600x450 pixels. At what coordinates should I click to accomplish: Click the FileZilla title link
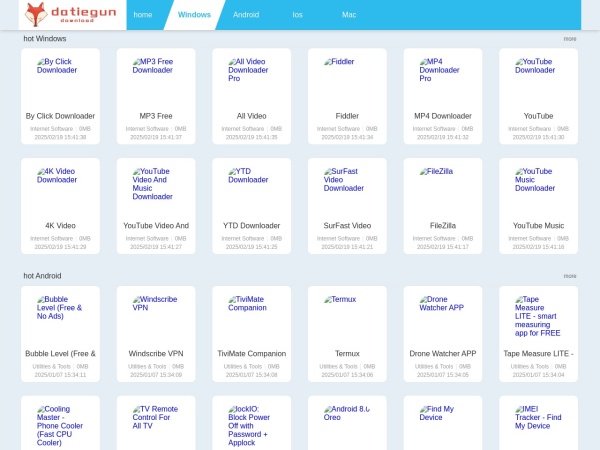(443, 226)
